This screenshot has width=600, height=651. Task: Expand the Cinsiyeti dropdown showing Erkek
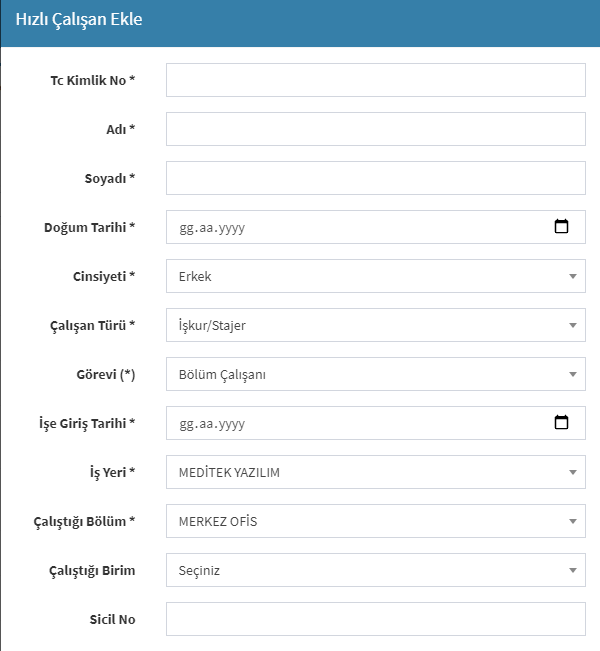point(376,276)
